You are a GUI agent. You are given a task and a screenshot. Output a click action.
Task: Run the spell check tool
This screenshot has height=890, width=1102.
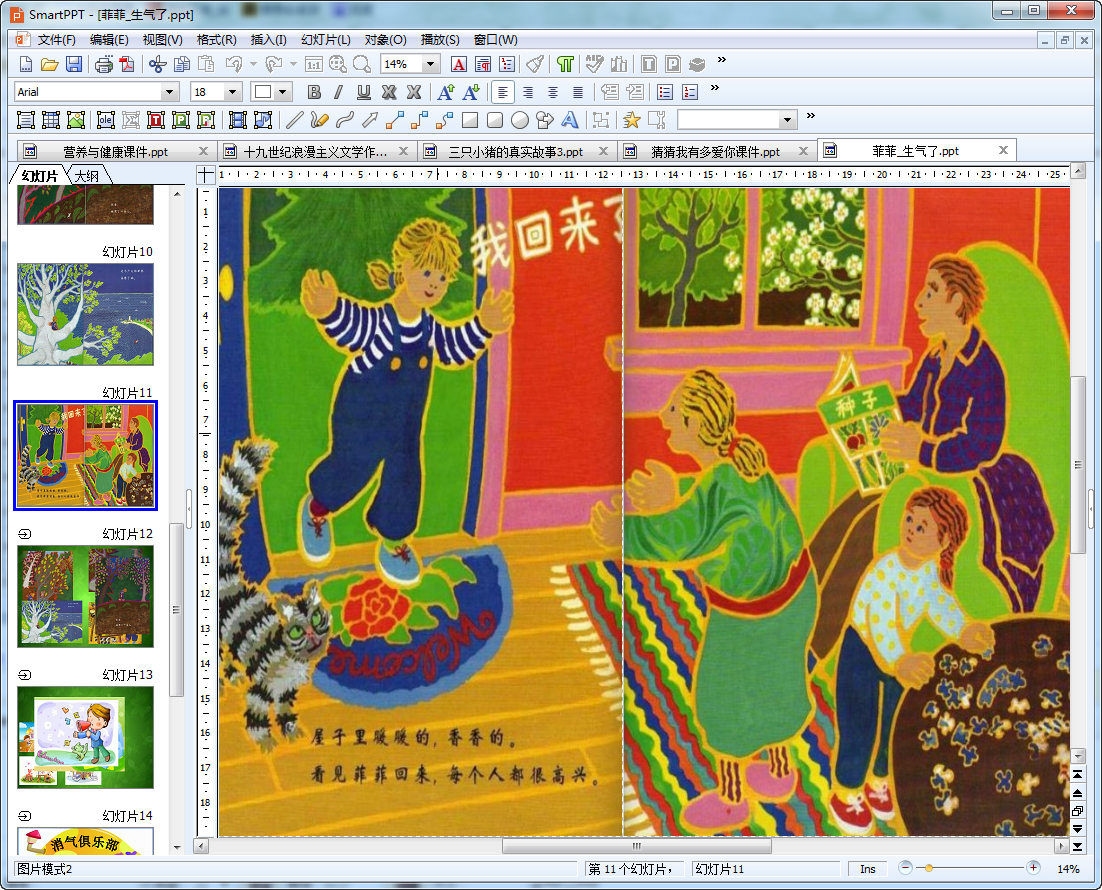pos(595,65)
